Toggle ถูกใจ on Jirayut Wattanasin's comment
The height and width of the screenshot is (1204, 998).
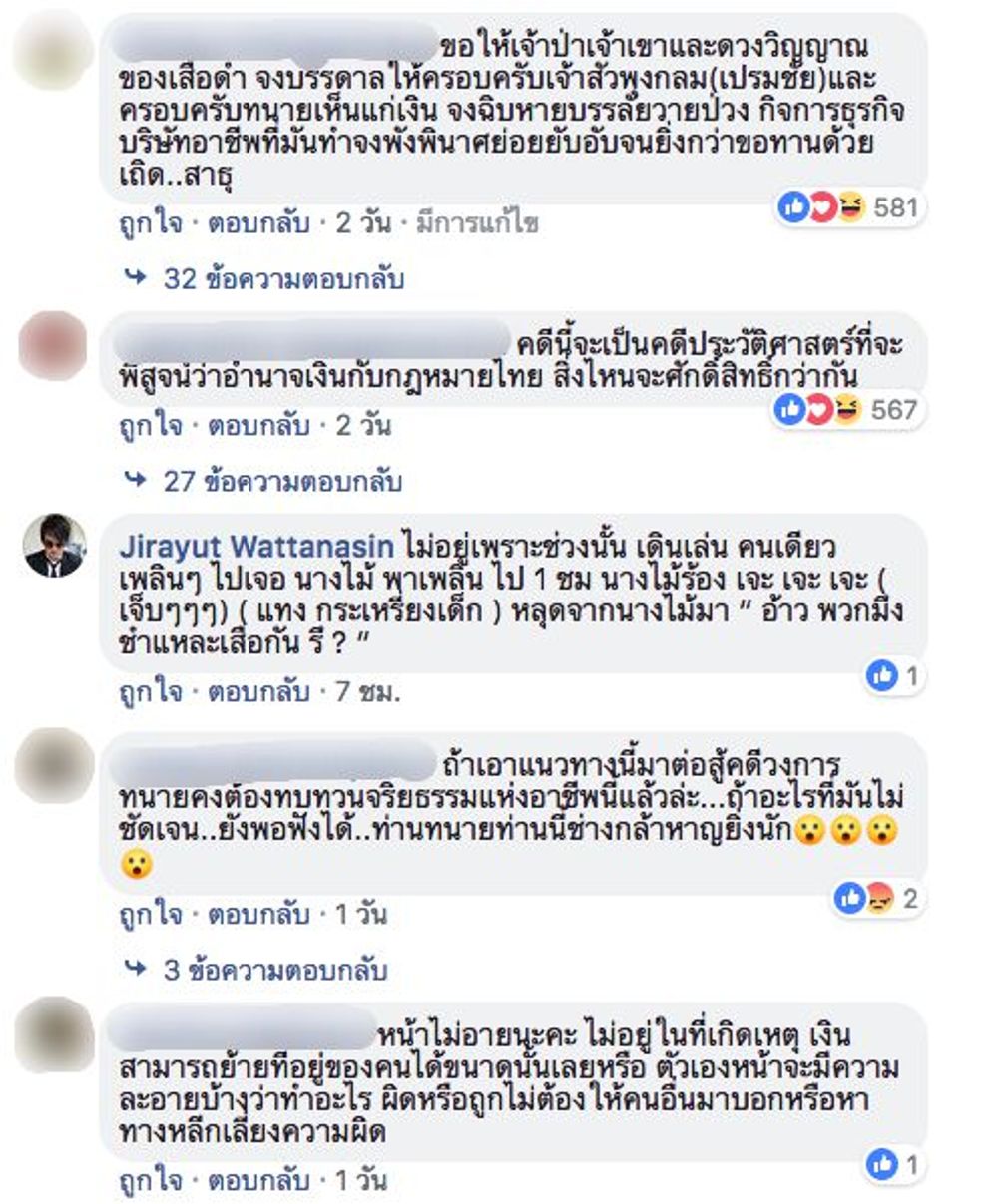(150, 692)
